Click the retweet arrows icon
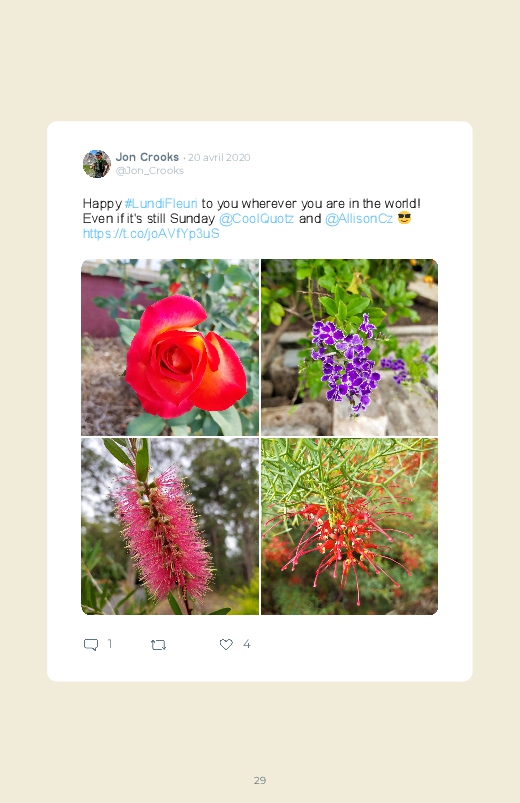The height and width of the screenshot is (803, 520). (x=158, y=645)
